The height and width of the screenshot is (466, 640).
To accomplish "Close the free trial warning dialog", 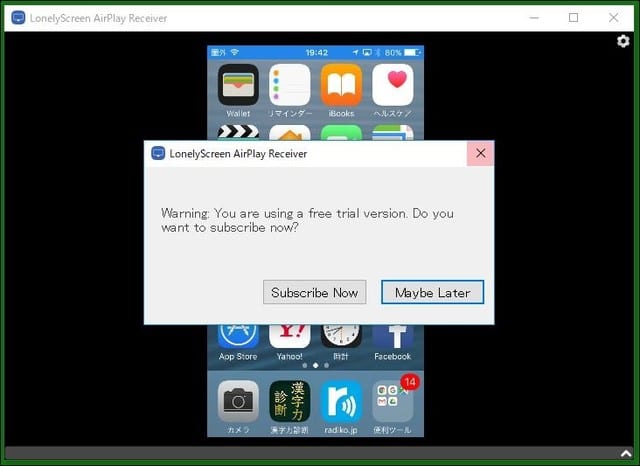I will pyautogui.click(x=480, y=154).
